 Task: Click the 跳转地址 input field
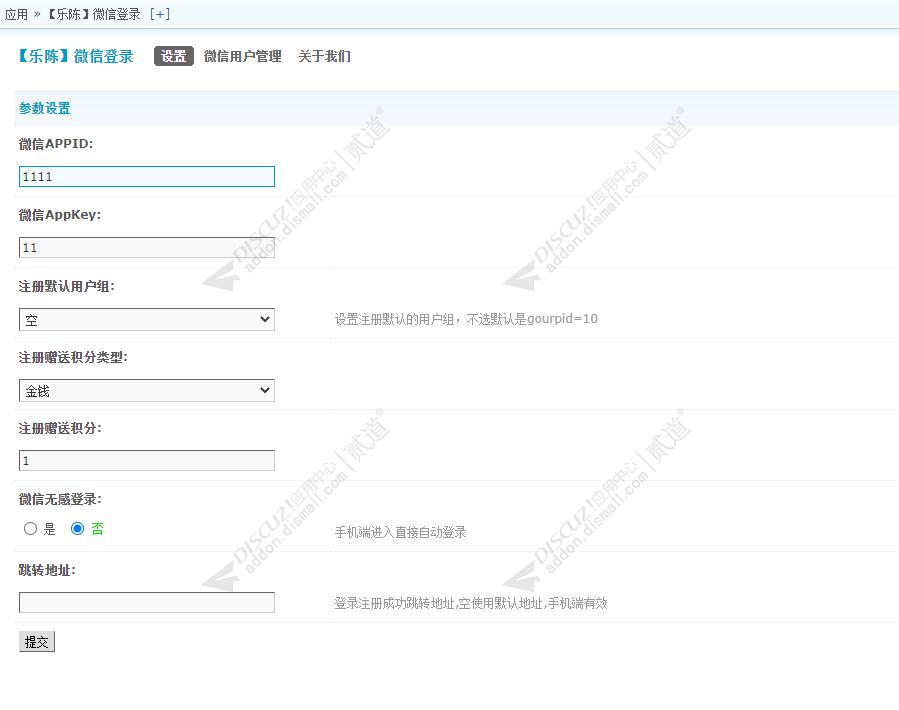pos(147,603)
